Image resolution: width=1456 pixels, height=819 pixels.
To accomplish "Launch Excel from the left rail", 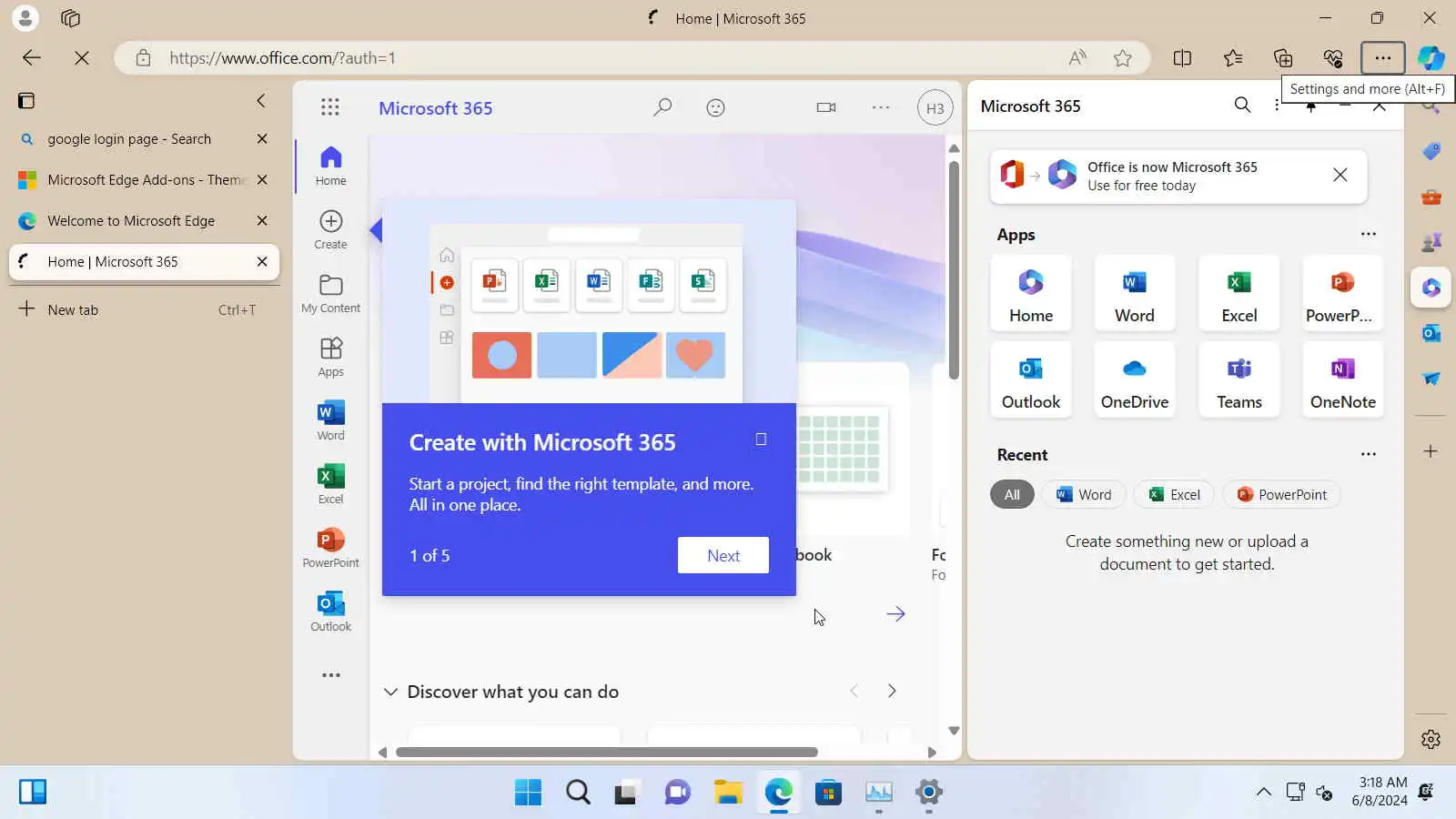I will (331, 484).
